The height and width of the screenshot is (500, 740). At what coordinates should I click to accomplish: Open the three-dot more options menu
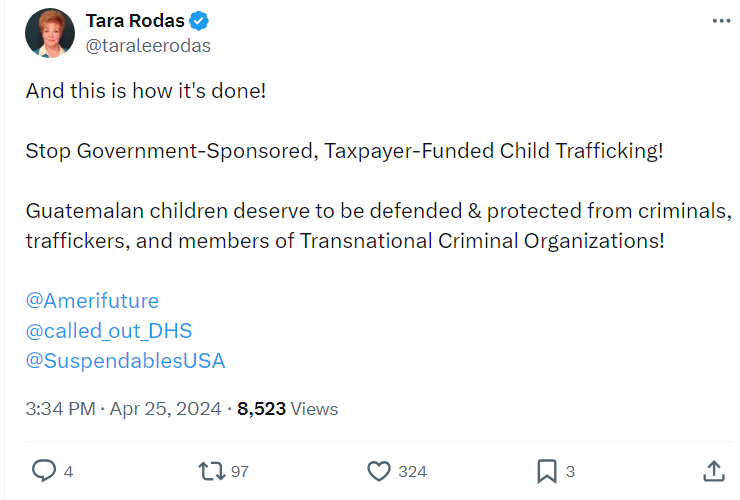pyautogui.click(x=720, y=21)
